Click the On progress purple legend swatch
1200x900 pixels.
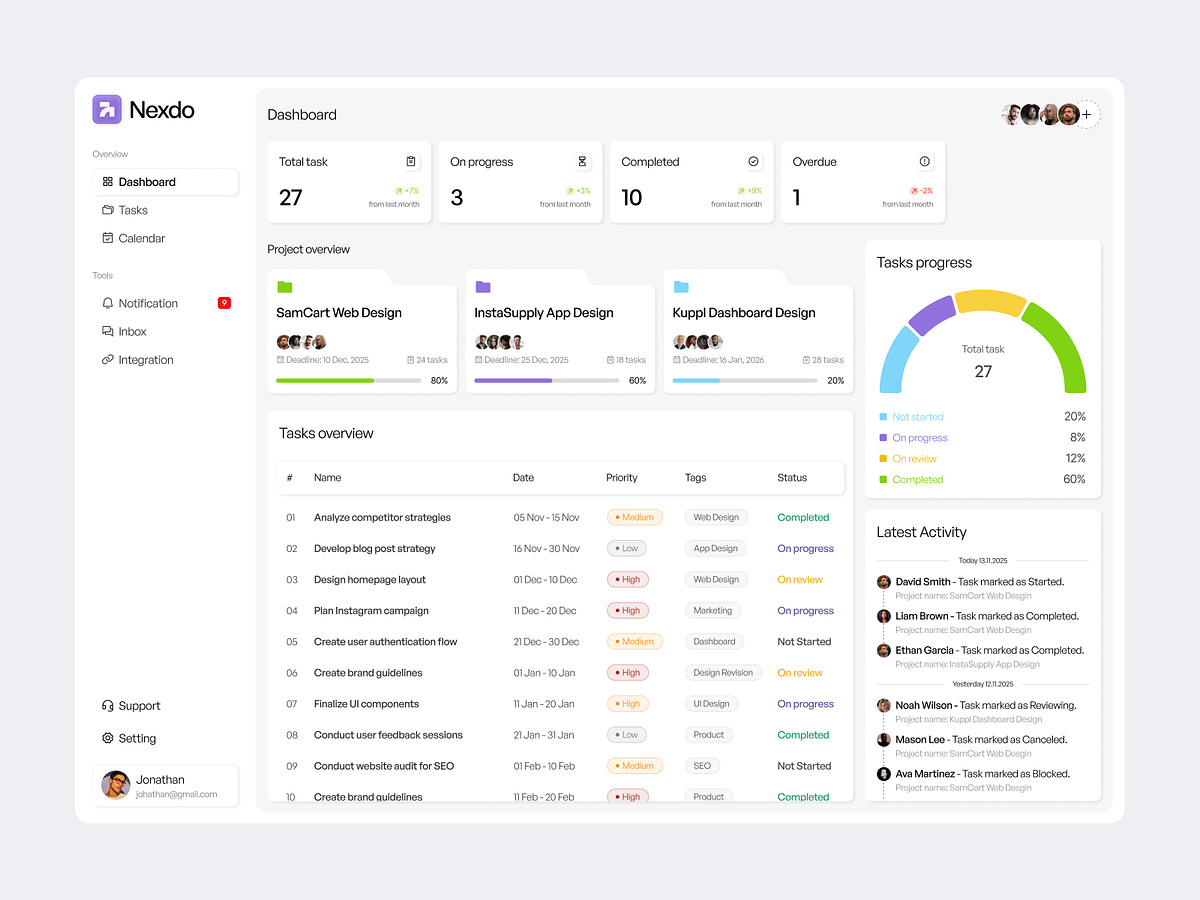(883, 438)
